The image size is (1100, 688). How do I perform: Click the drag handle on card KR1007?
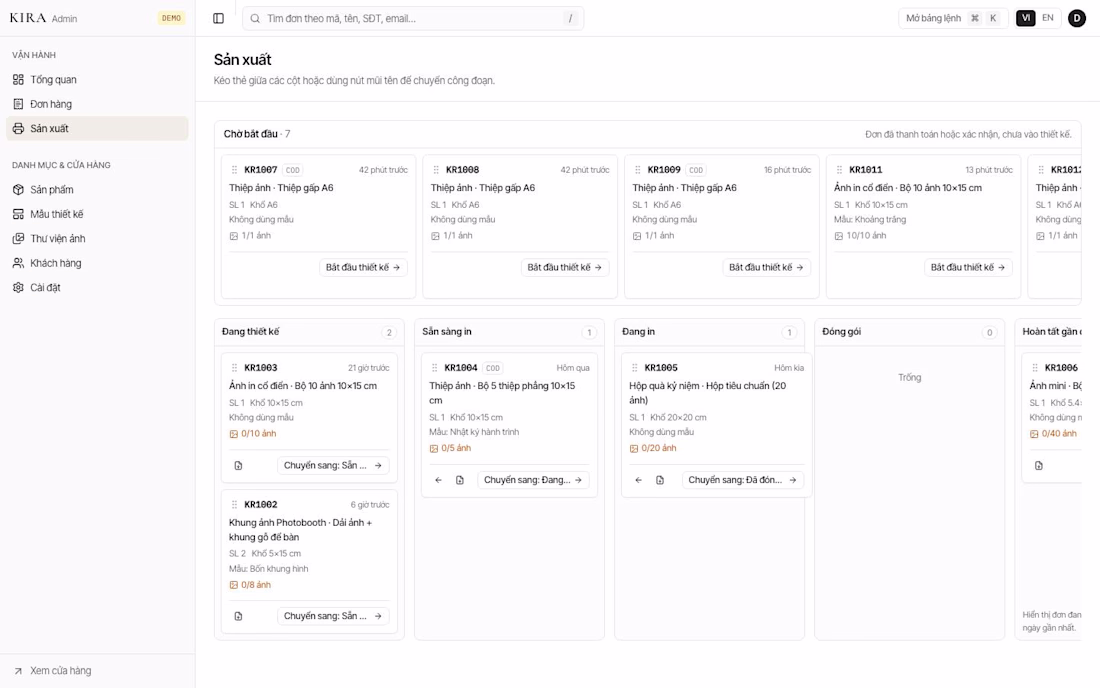coord(234,170)
